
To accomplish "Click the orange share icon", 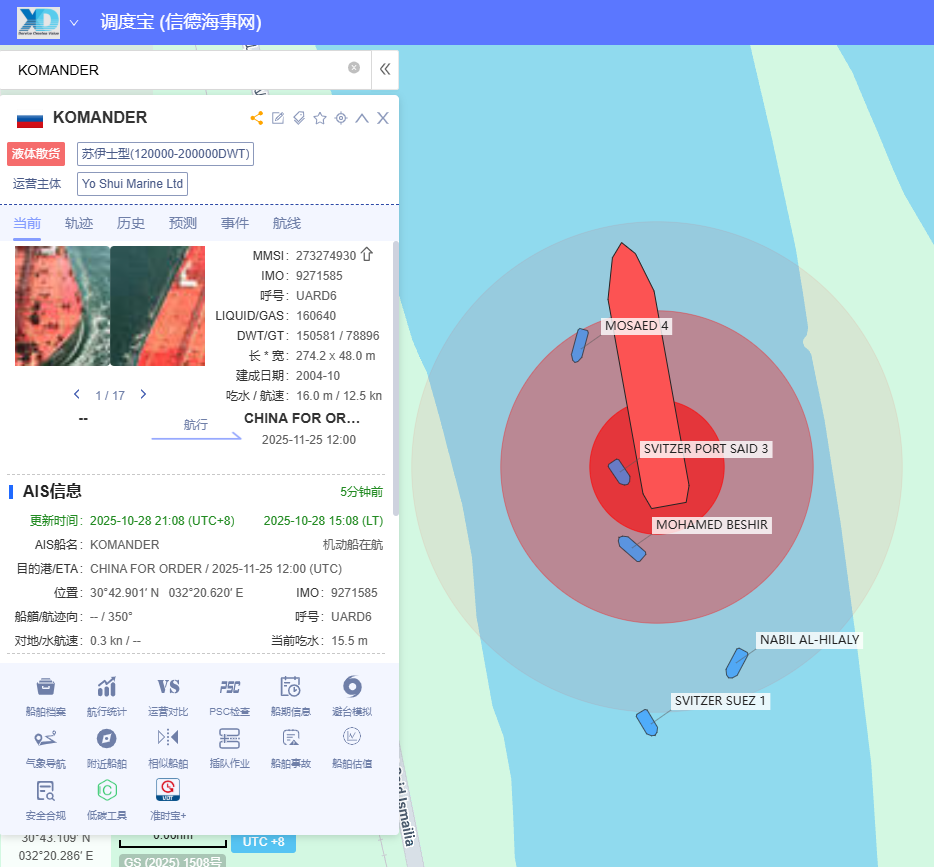I will click(x=257, y=118).
